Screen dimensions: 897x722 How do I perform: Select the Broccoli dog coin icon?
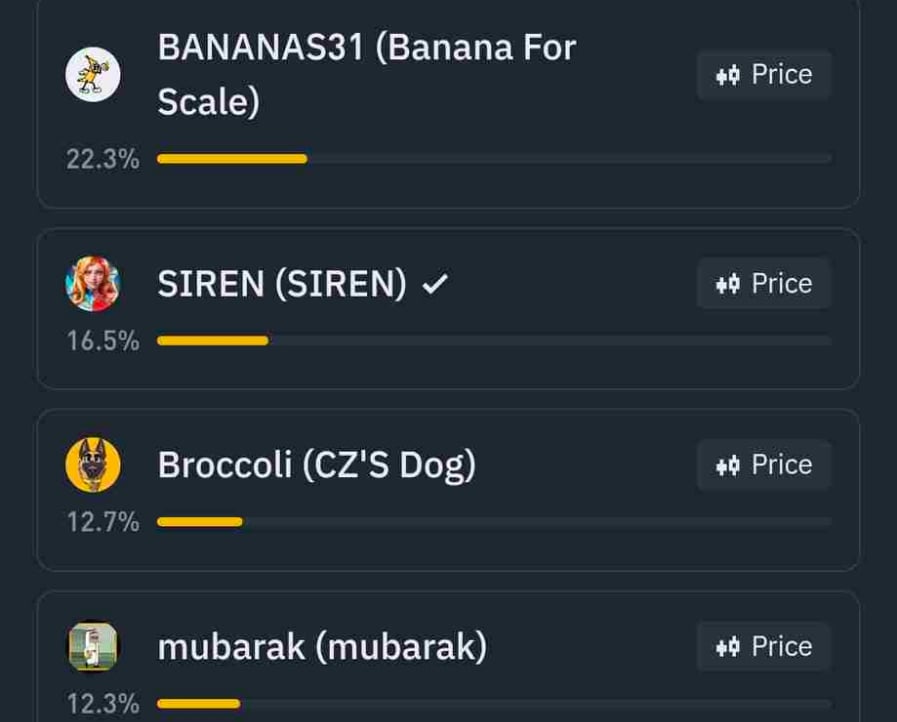click(x=93, y=465)
